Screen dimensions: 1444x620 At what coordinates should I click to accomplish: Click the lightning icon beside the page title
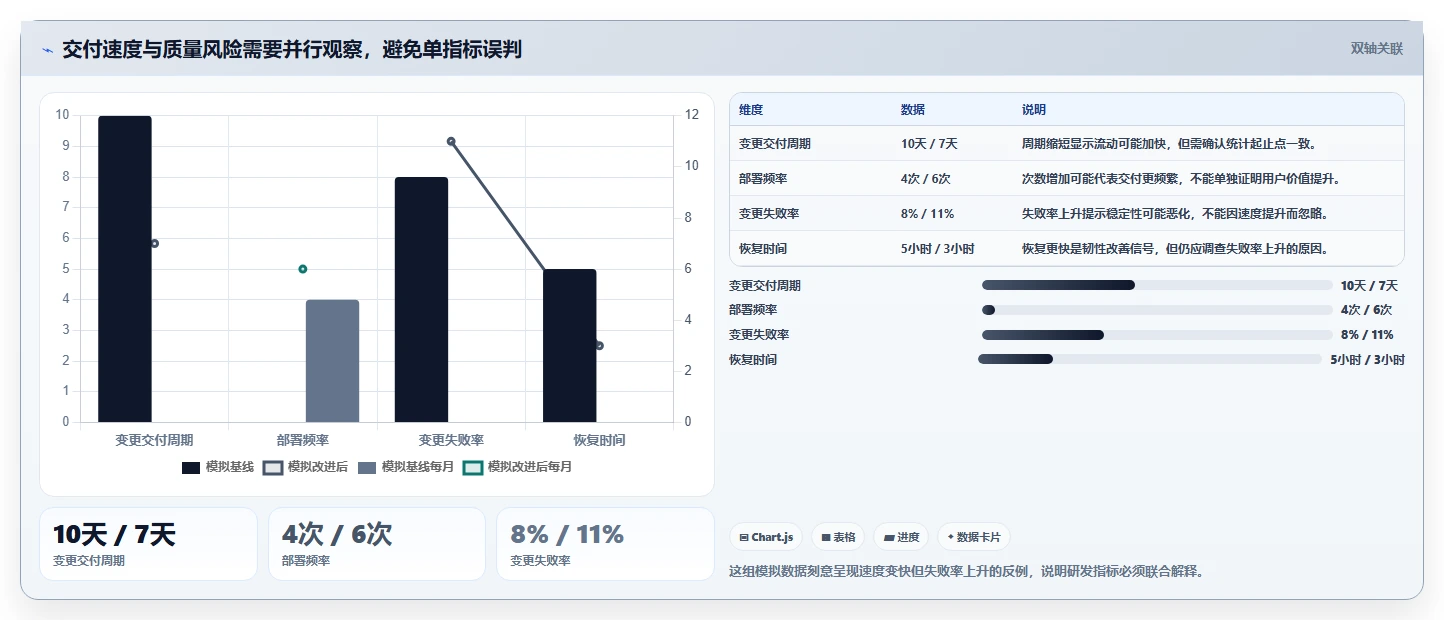coord(48,50)
